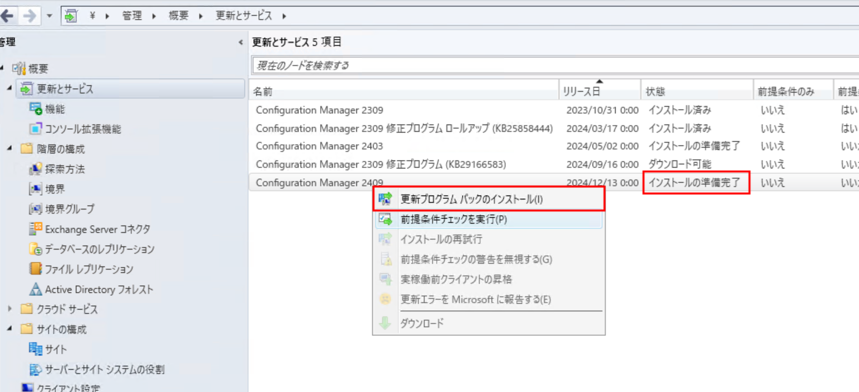Click the prerequisite check menu icon

click(x=386, y=219)
